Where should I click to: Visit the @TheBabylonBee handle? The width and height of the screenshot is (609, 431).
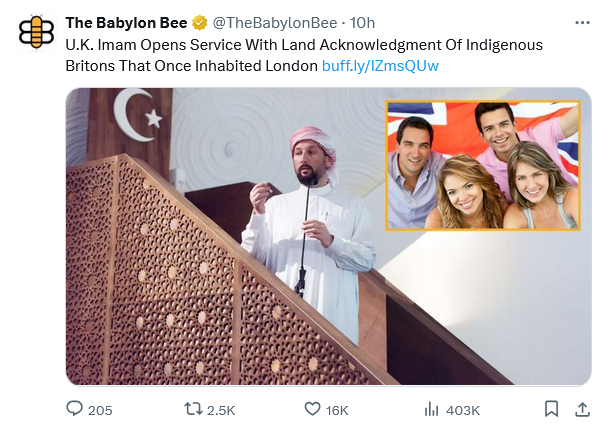tap(273, 23)
